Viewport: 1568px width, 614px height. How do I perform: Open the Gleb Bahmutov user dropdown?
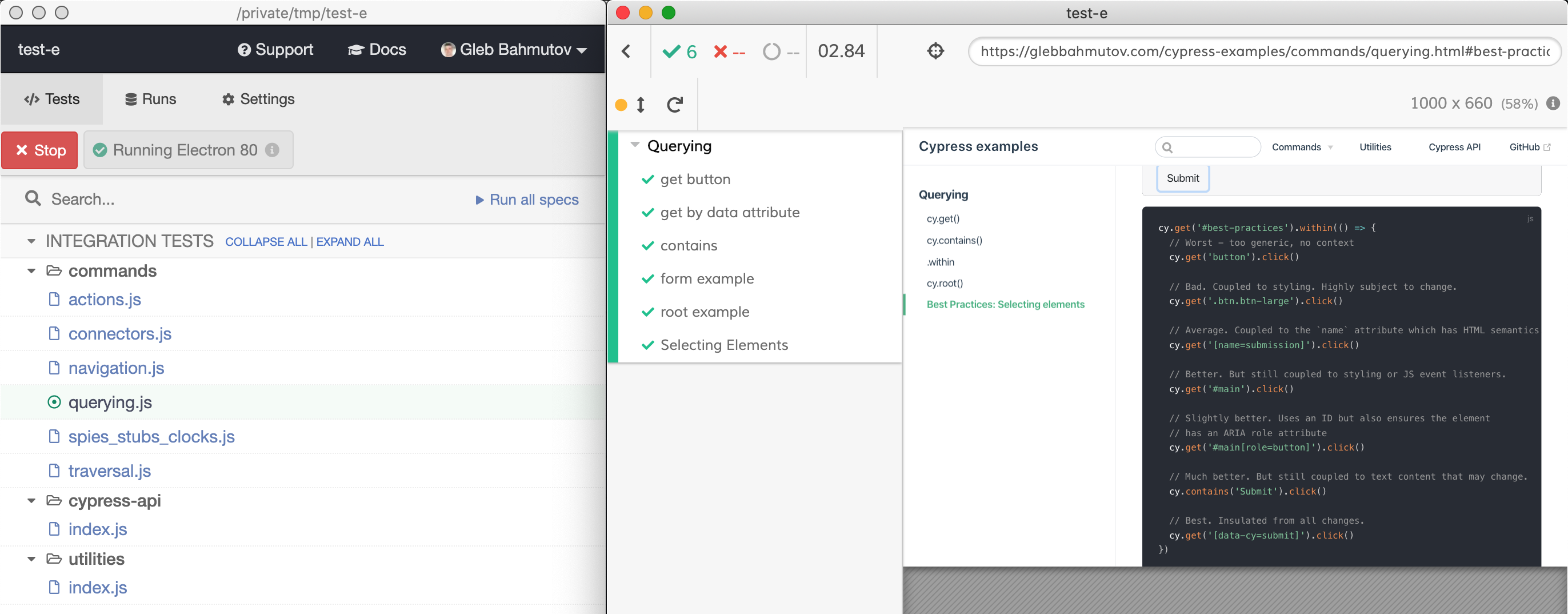(x=514, y=50)
